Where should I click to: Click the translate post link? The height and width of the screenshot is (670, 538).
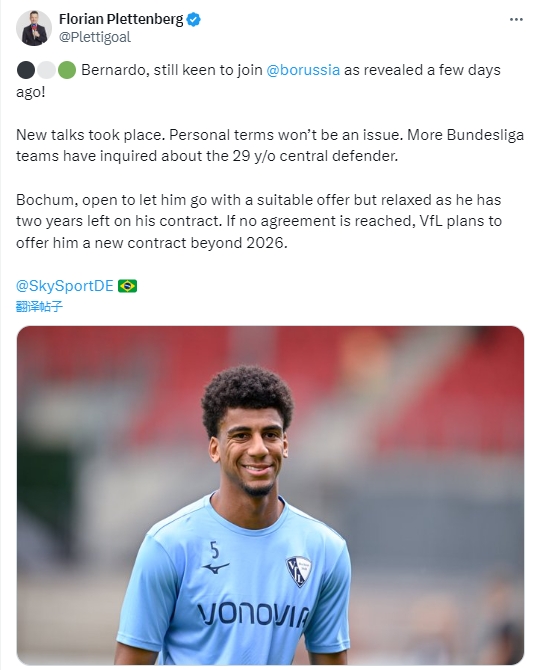[39, 306]
